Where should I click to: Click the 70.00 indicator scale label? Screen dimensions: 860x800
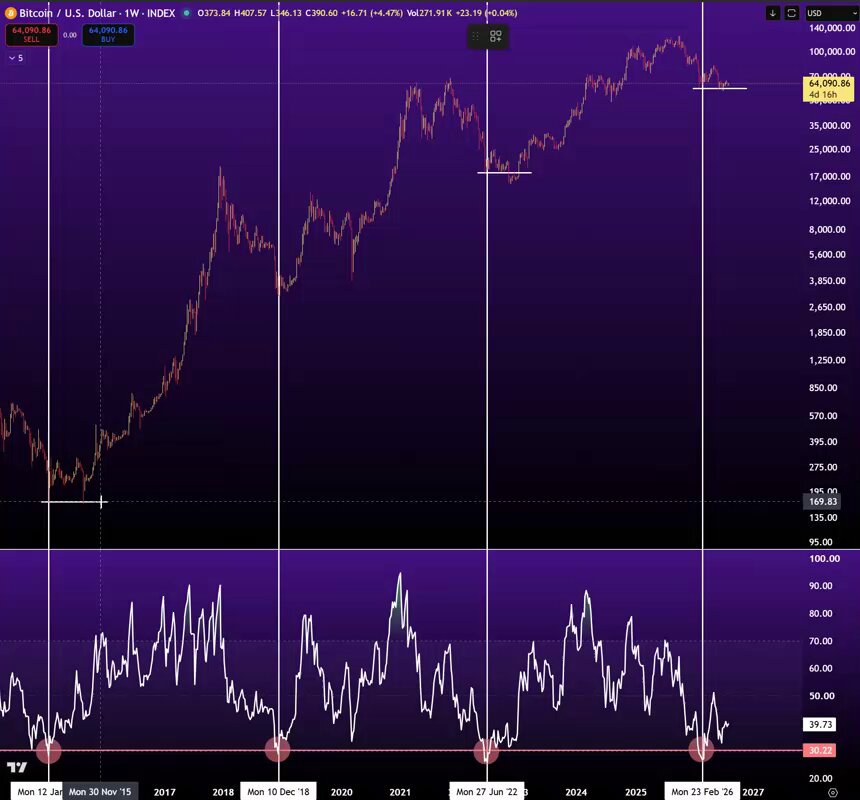pos(821,640)
